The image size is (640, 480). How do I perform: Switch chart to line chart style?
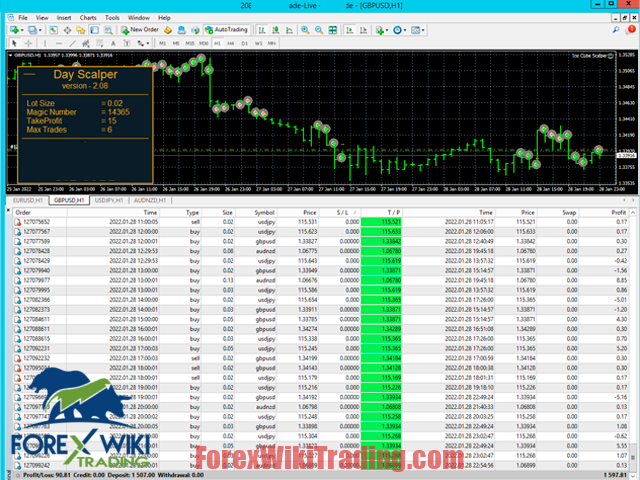click(x=289, y=30)
